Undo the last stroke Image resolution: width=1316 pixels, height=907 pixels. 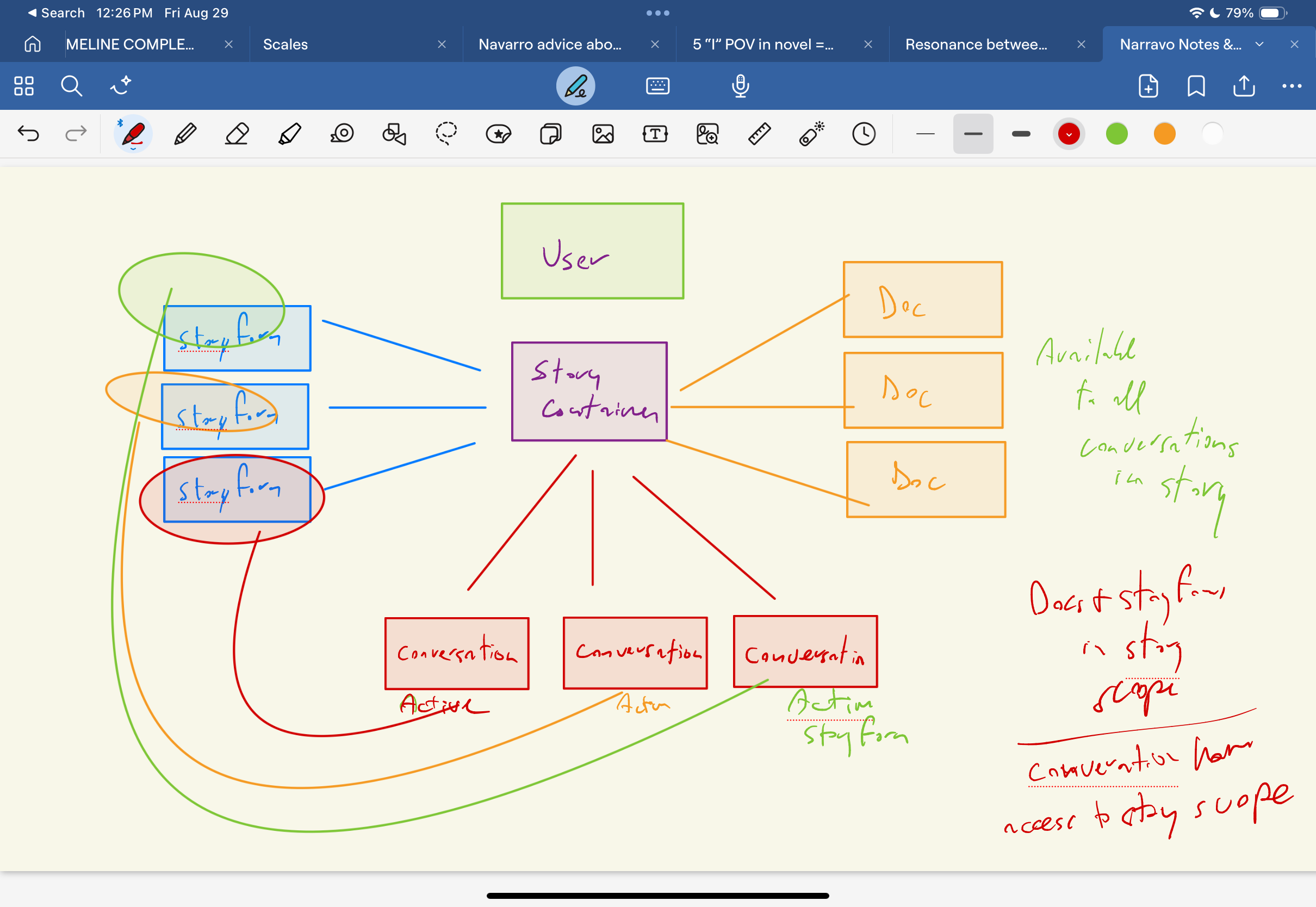[x=28, y=134]
